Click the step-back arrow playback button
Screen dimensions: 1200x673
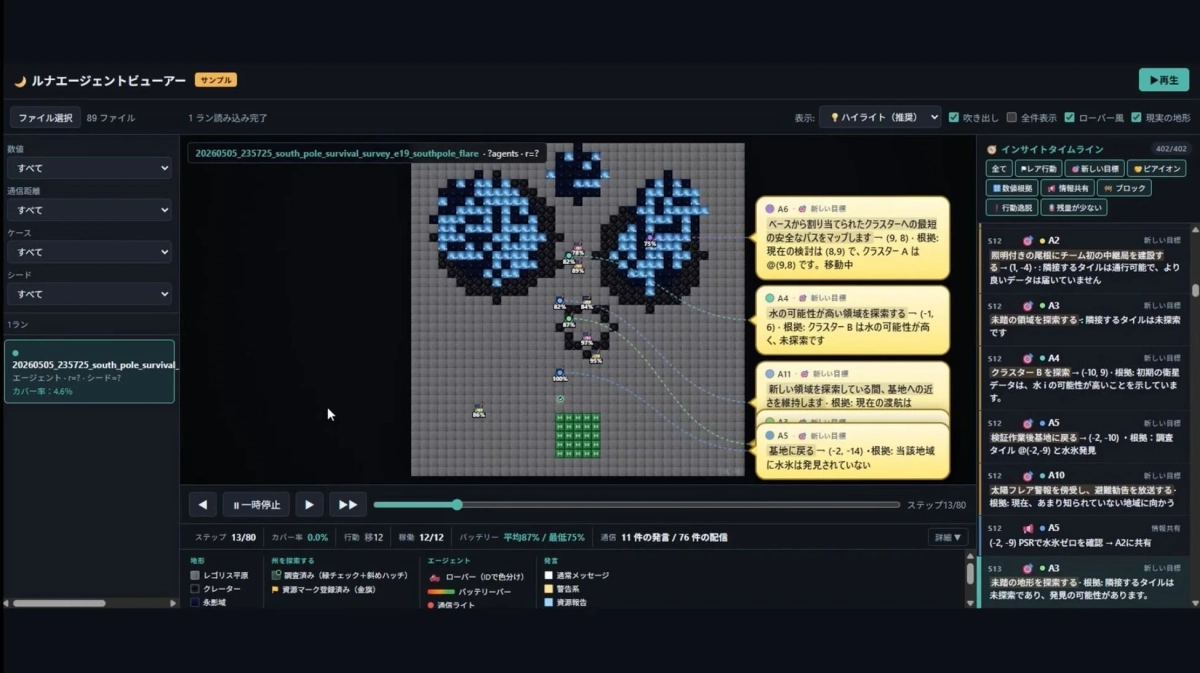click(203, 505)
